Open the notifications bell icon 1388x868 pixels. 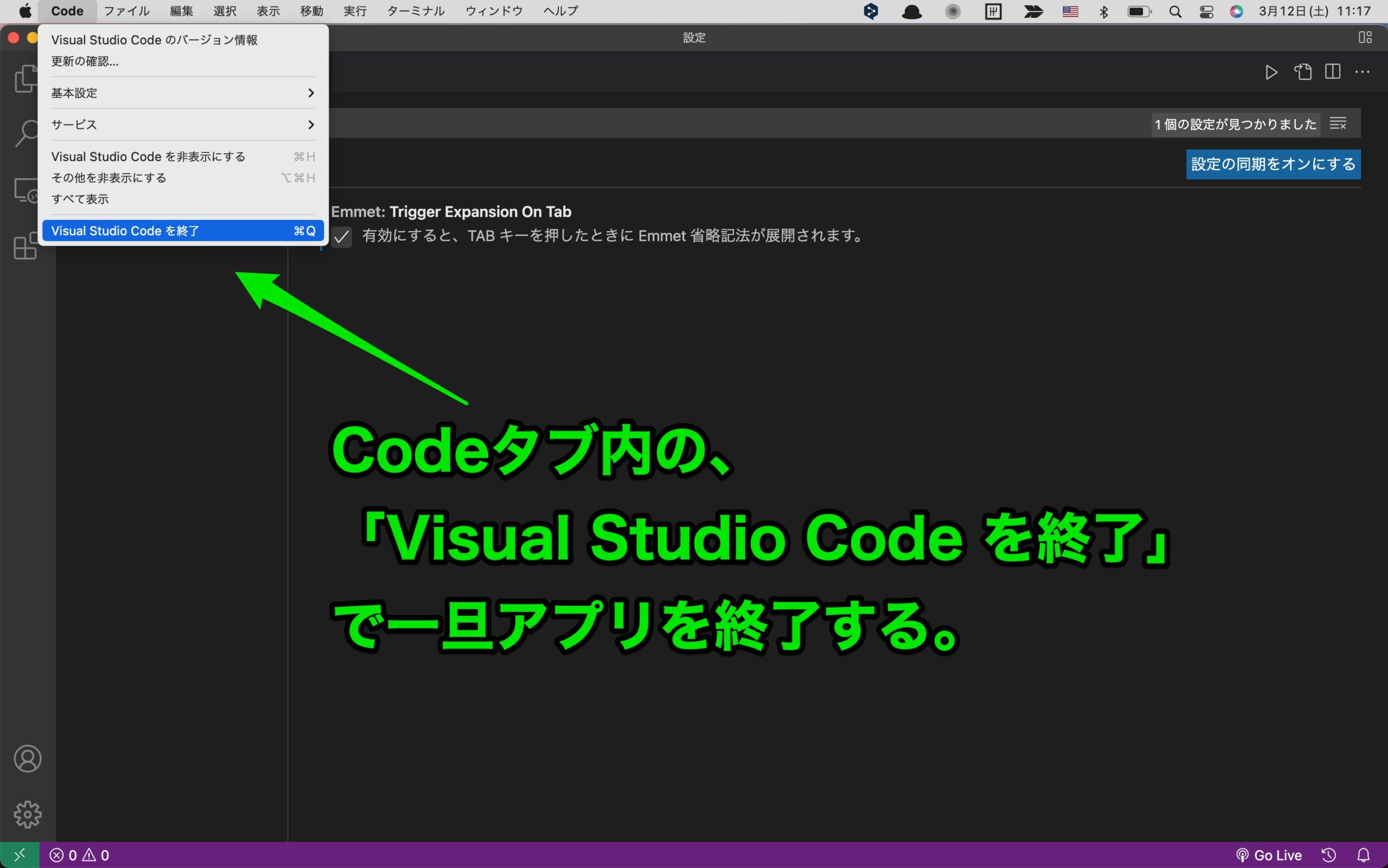[1363, 856]
